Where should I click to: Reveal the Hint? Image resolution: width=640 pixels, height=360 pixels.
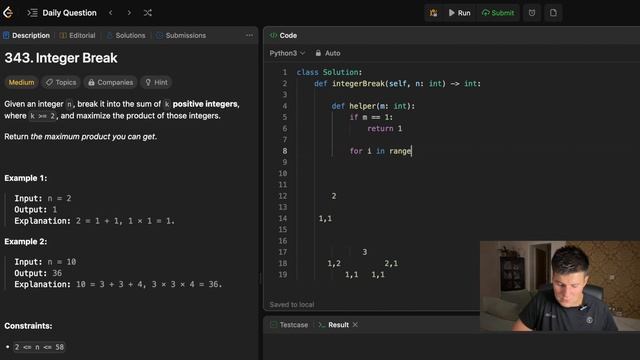click(x=156, y=82)
